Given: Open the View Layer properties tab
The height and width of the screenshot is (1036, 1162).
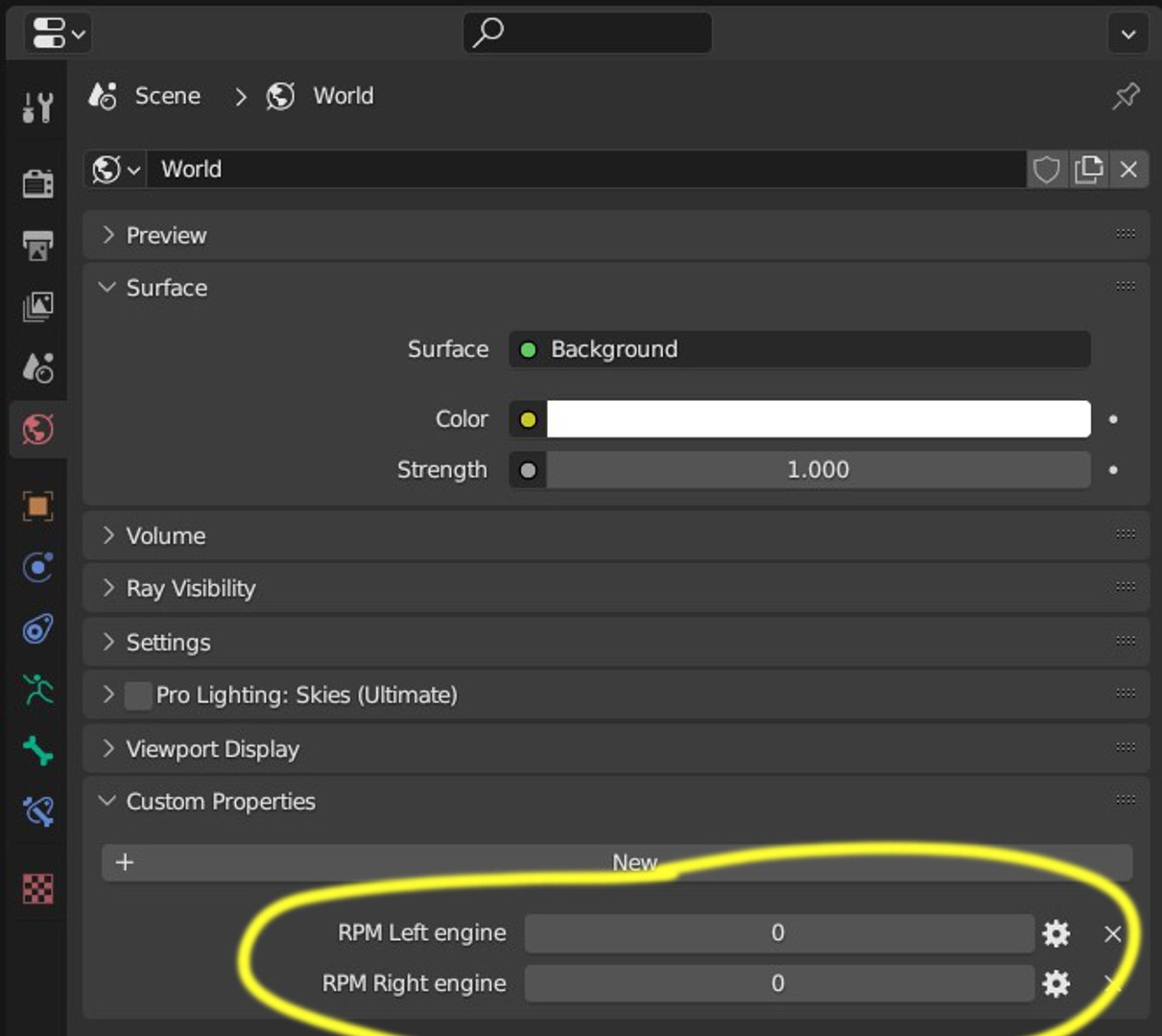Looking at the screenshot, I should (37, 307).
